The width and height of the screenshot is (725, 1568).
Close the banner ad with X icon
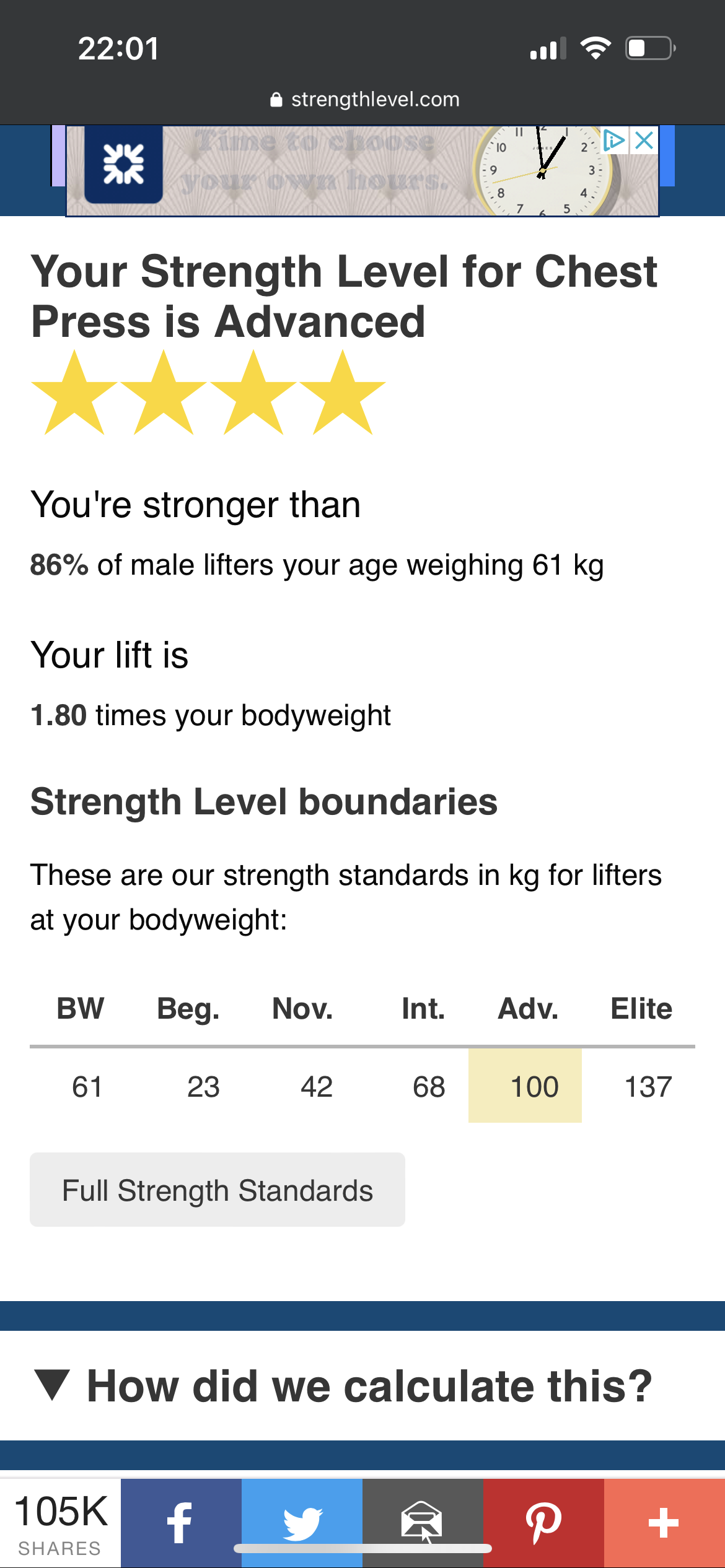644,141
